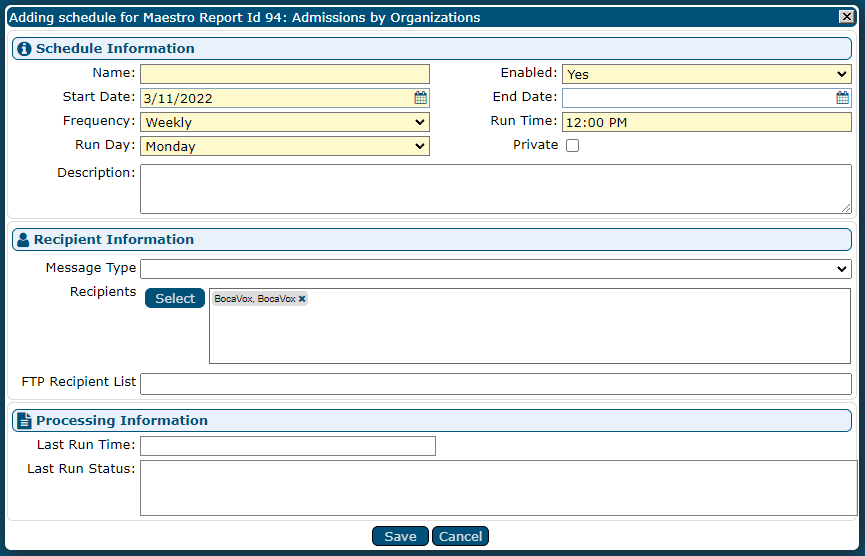Open the Start Date calendar picker
The width and height of the screenshot is (865, 556).
421,98
